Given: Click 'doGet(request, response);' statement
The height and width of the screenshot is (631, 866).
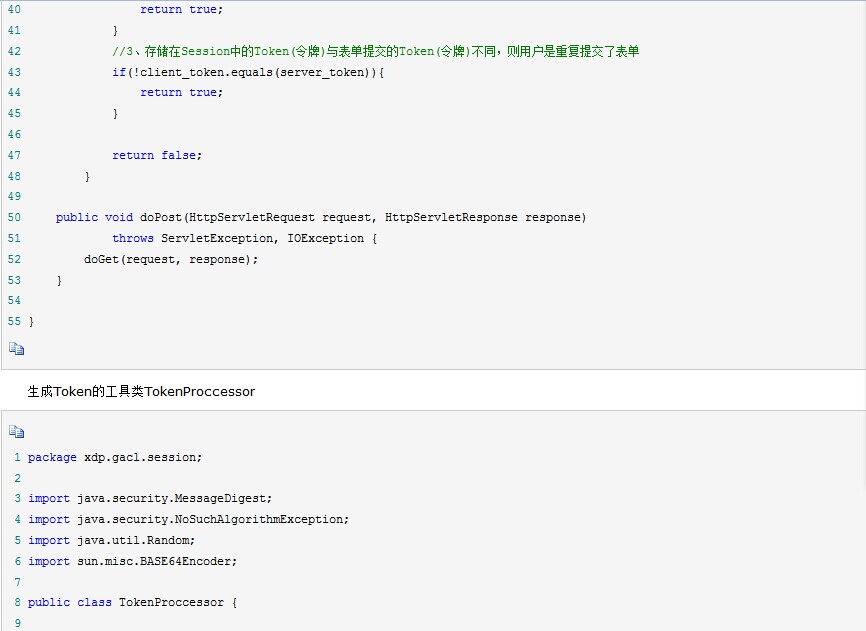Looking at the screenshot, I should pyautogui.click(x=171, y=259).
